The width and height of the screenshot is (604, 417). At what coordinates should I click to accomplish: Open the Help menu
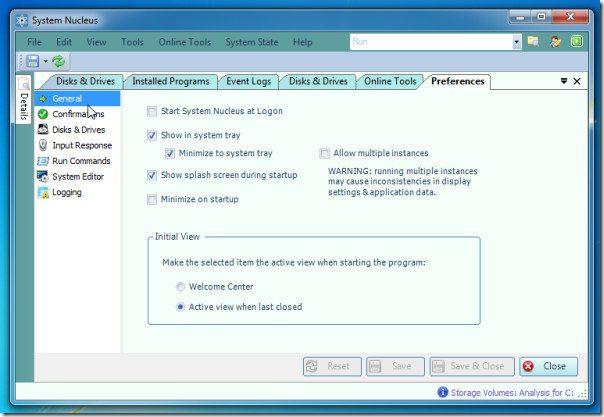tap(302, 42)
